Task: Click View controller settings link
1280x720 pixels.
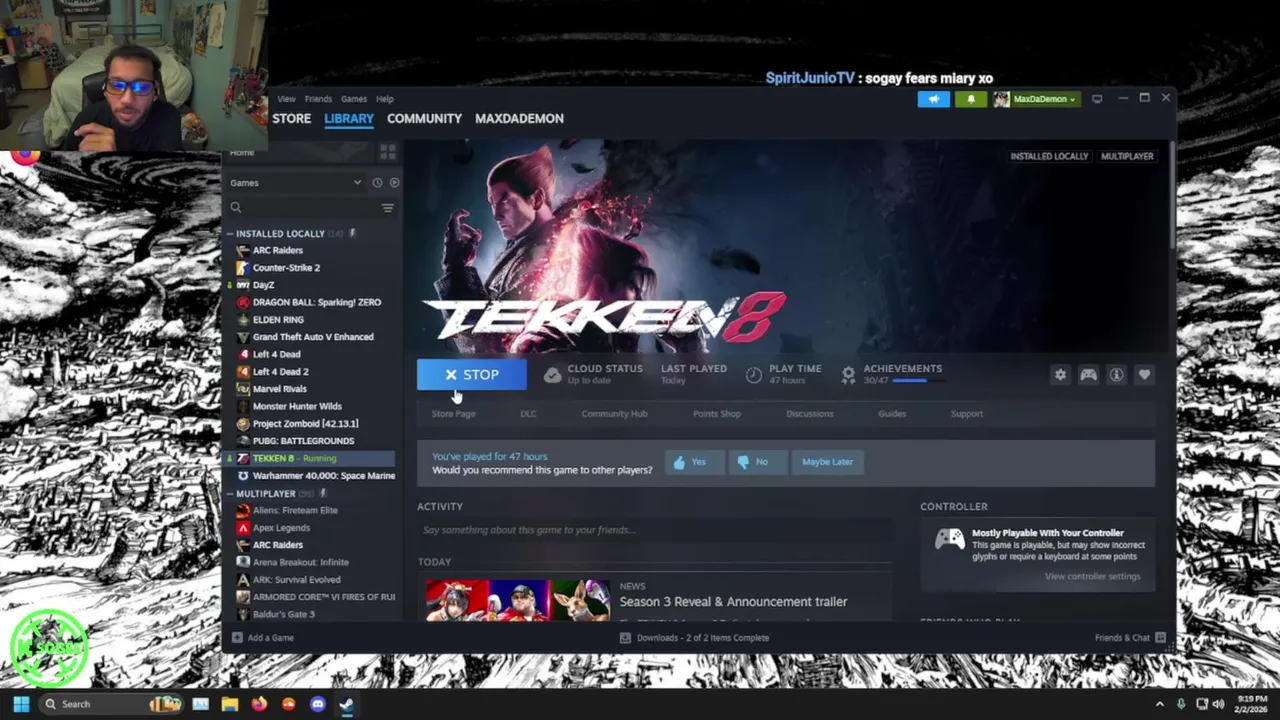Action: (1092, 576)
